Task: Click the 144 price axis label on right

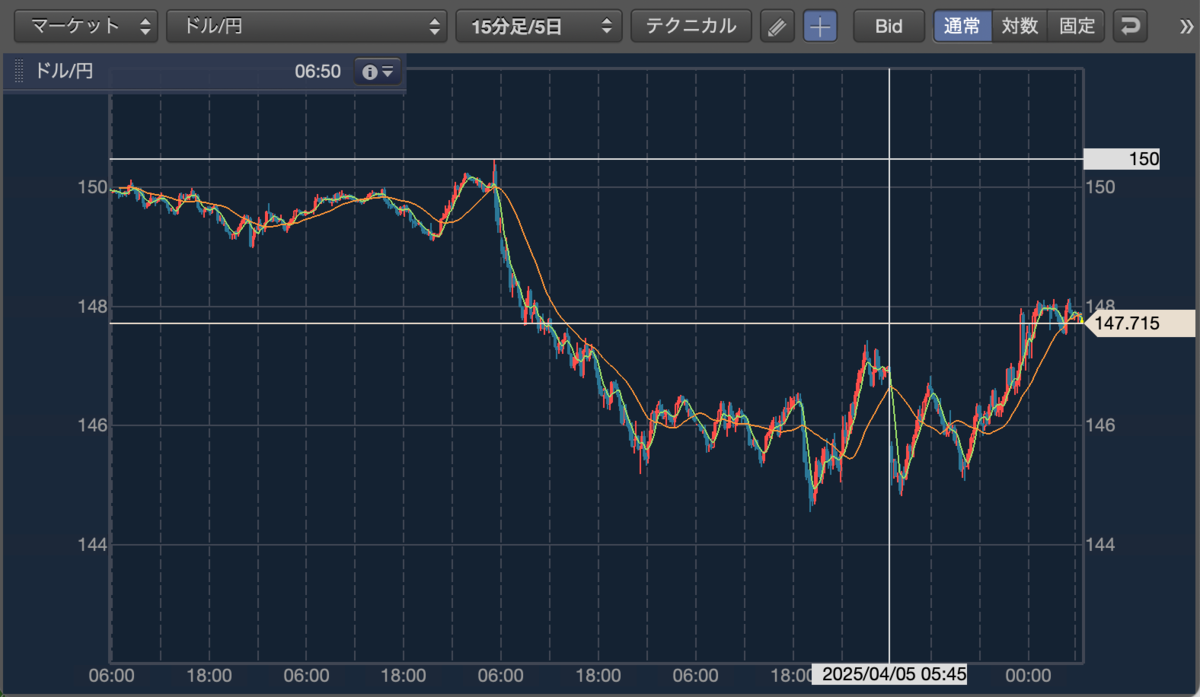Action: [1101, 545]
